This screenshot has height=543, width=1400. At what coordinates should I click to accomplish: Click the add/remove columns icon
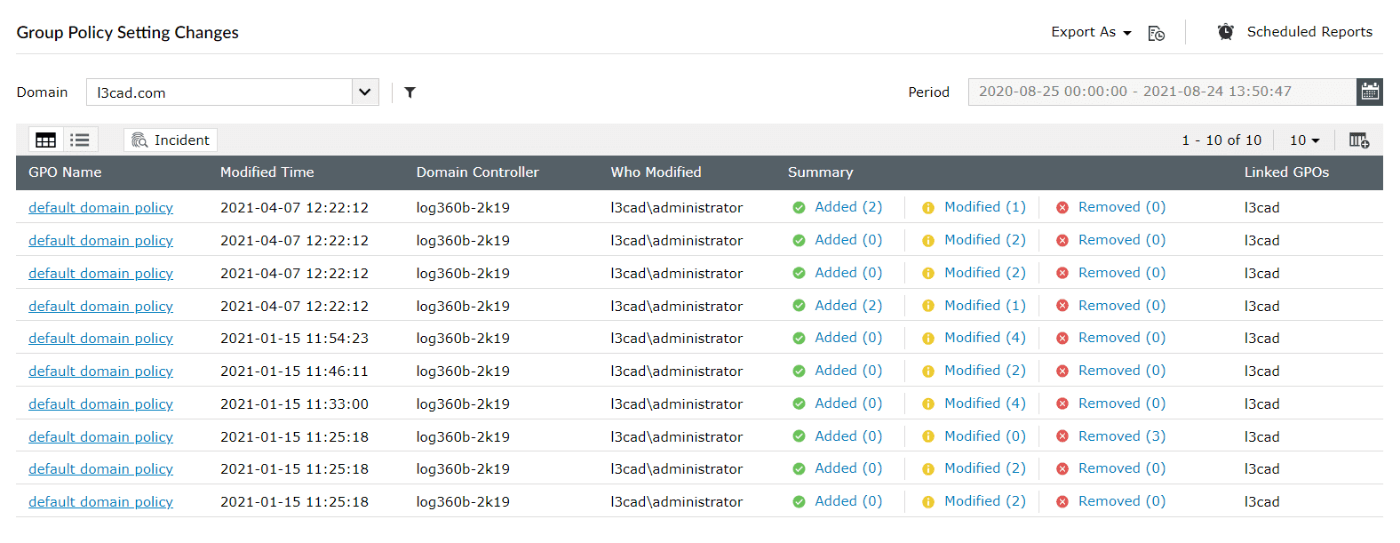pos(1359,140)
